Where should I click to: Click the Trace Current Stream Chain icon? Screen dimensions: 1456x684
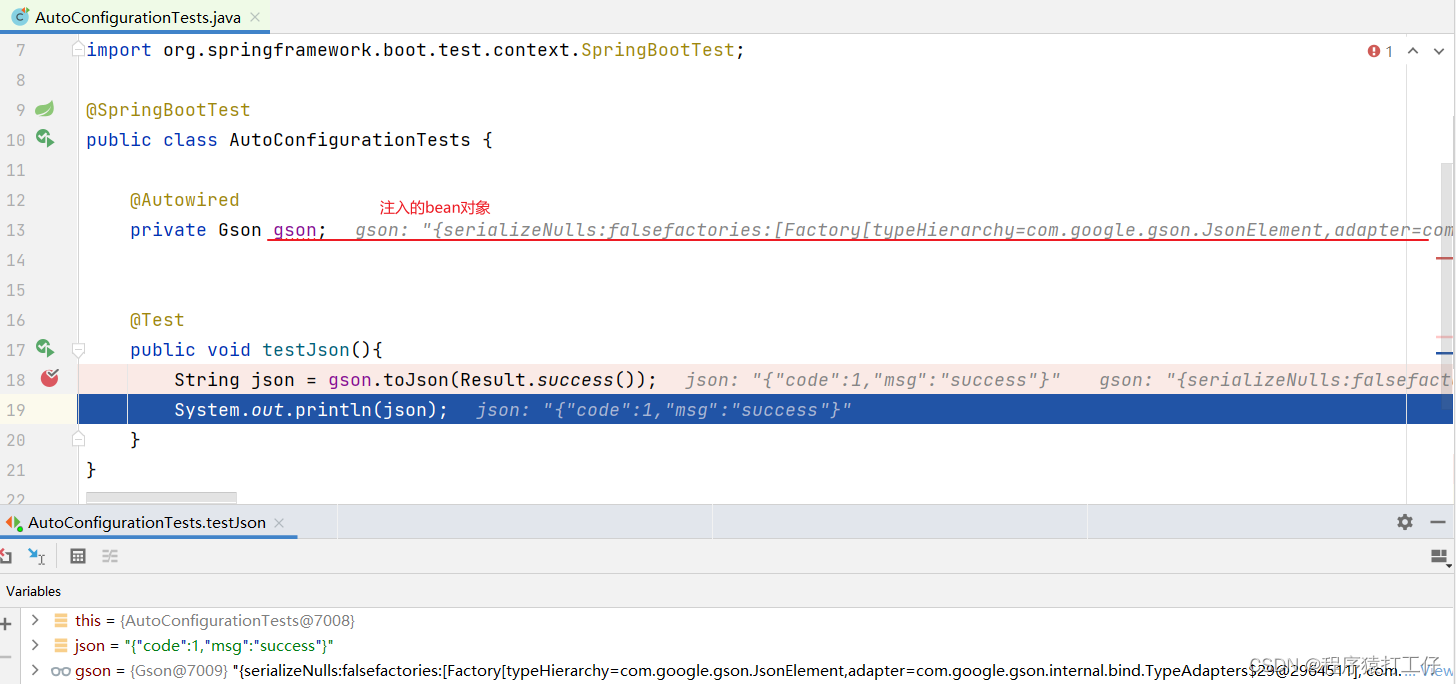tap(110, 556)
